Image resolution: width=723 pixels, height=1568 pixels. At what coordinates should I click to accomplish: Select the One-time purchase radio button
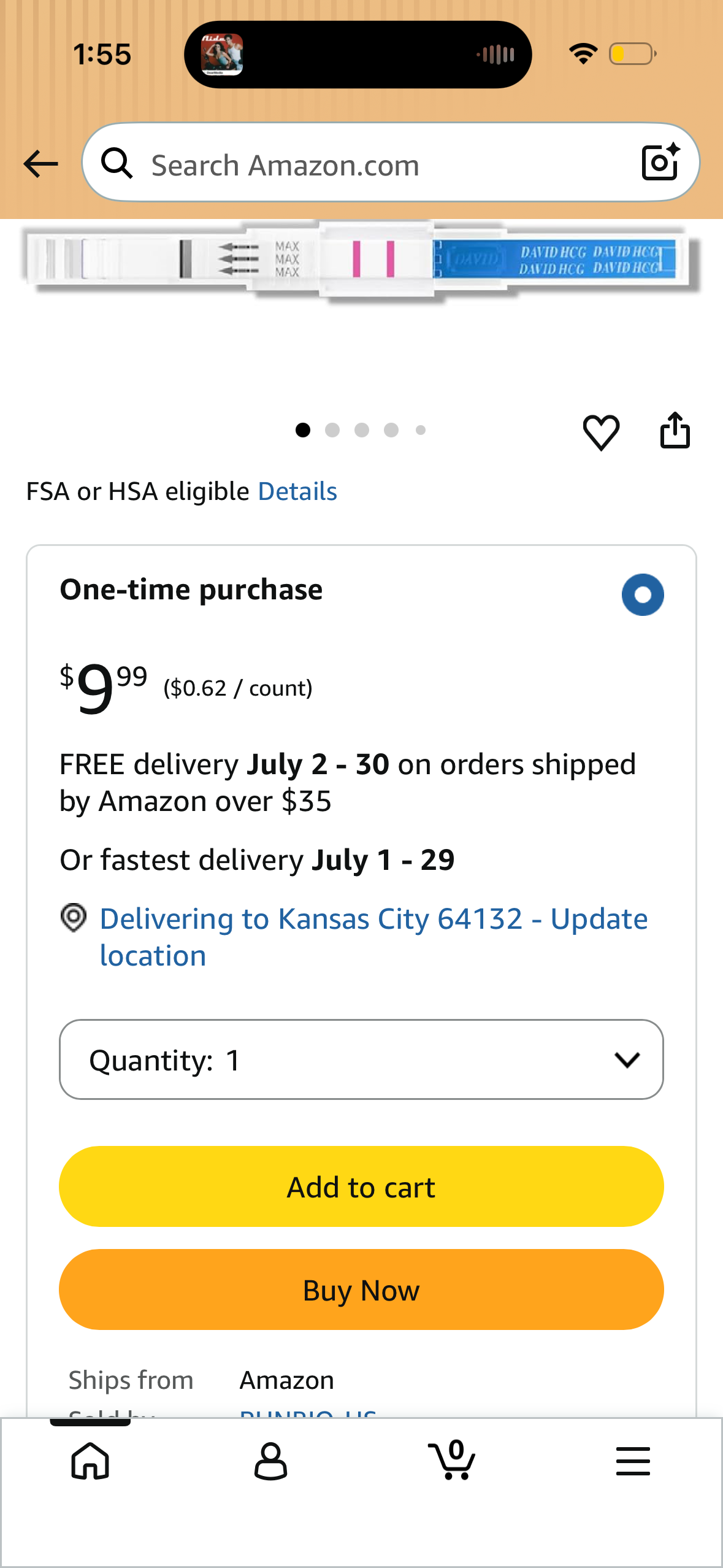pyautogui.click(x=643, y=593)
